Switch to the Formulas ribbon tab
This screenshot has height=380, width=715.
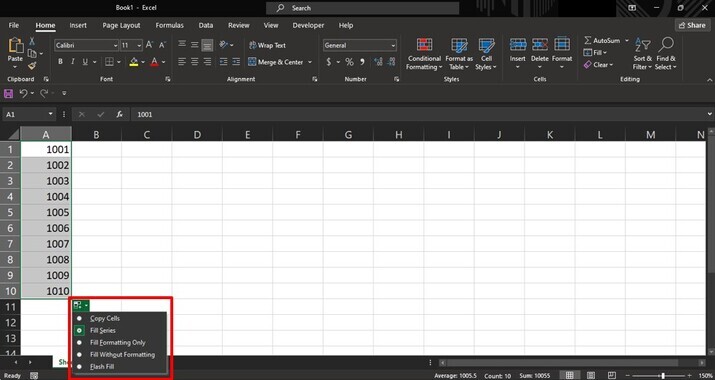(169, 25)
